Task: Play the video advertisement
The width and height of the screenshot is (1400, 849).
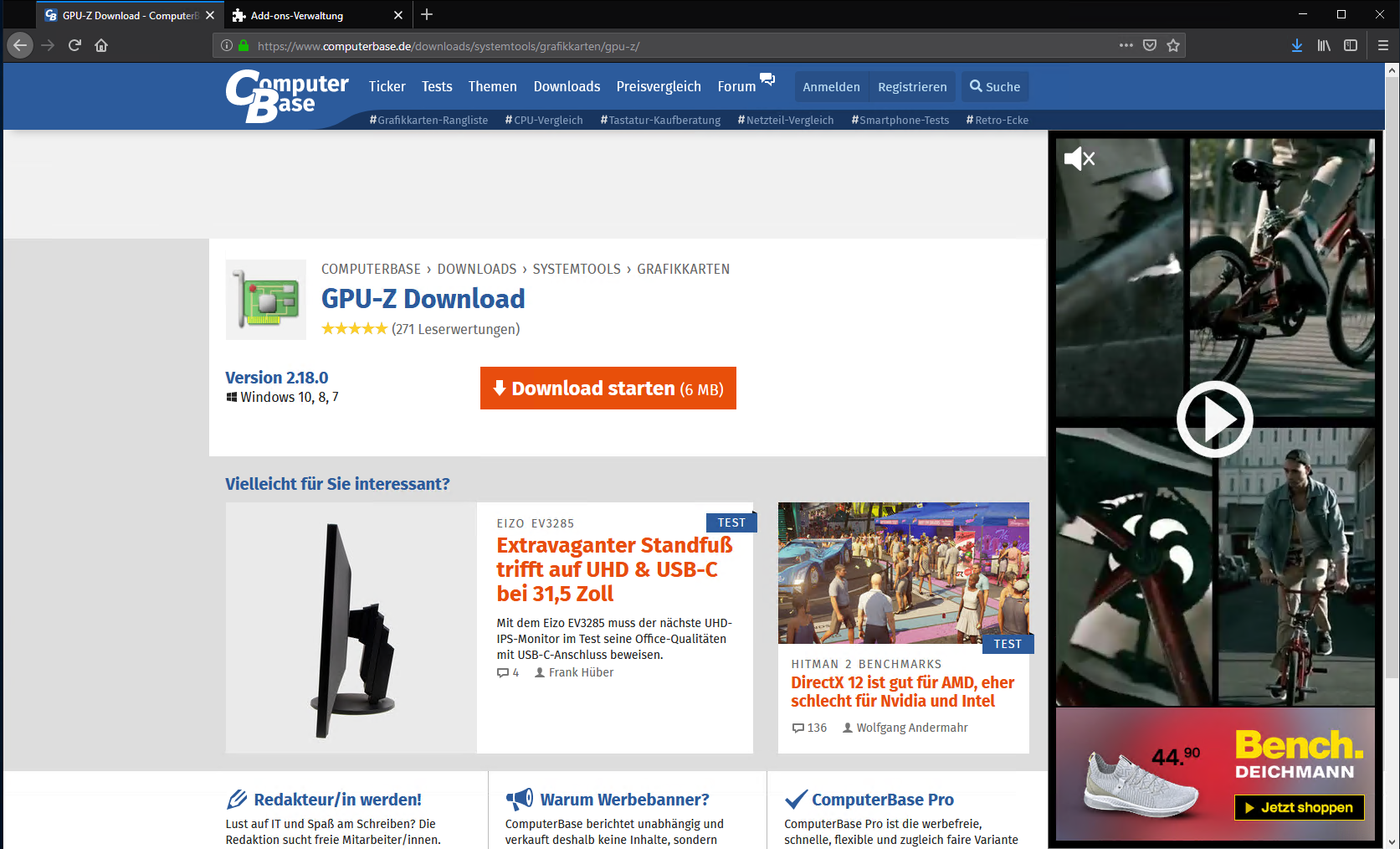Action: (x=1215, y=419)
